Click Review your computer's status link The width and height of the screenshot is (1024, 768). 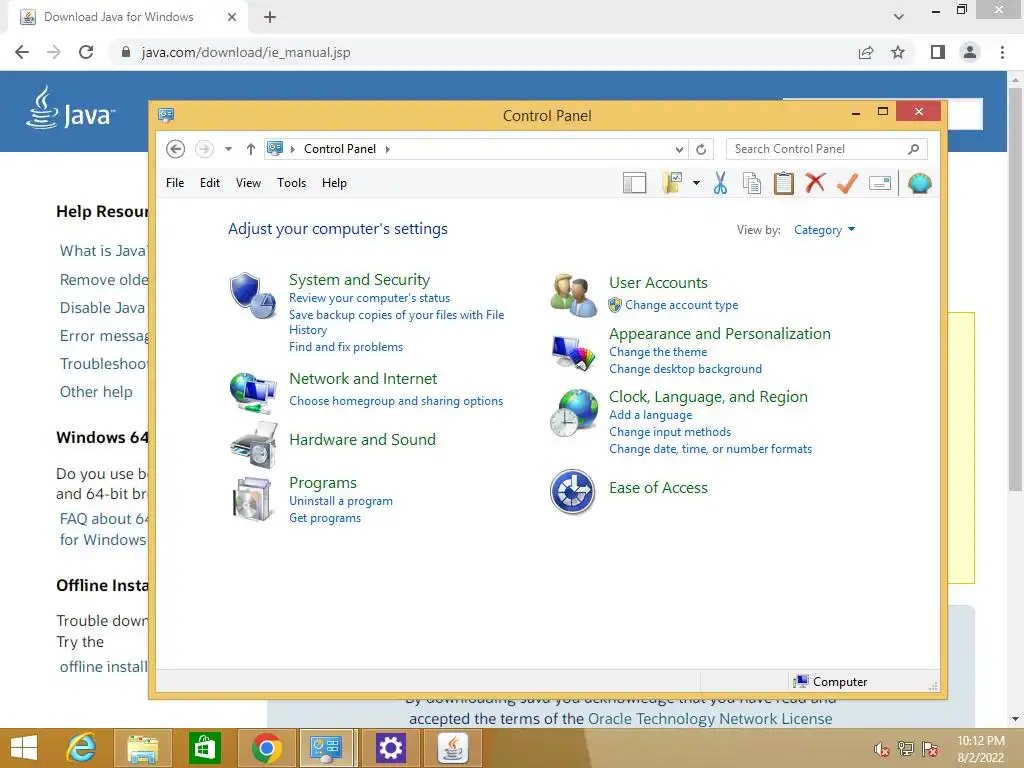coord(370,298)
